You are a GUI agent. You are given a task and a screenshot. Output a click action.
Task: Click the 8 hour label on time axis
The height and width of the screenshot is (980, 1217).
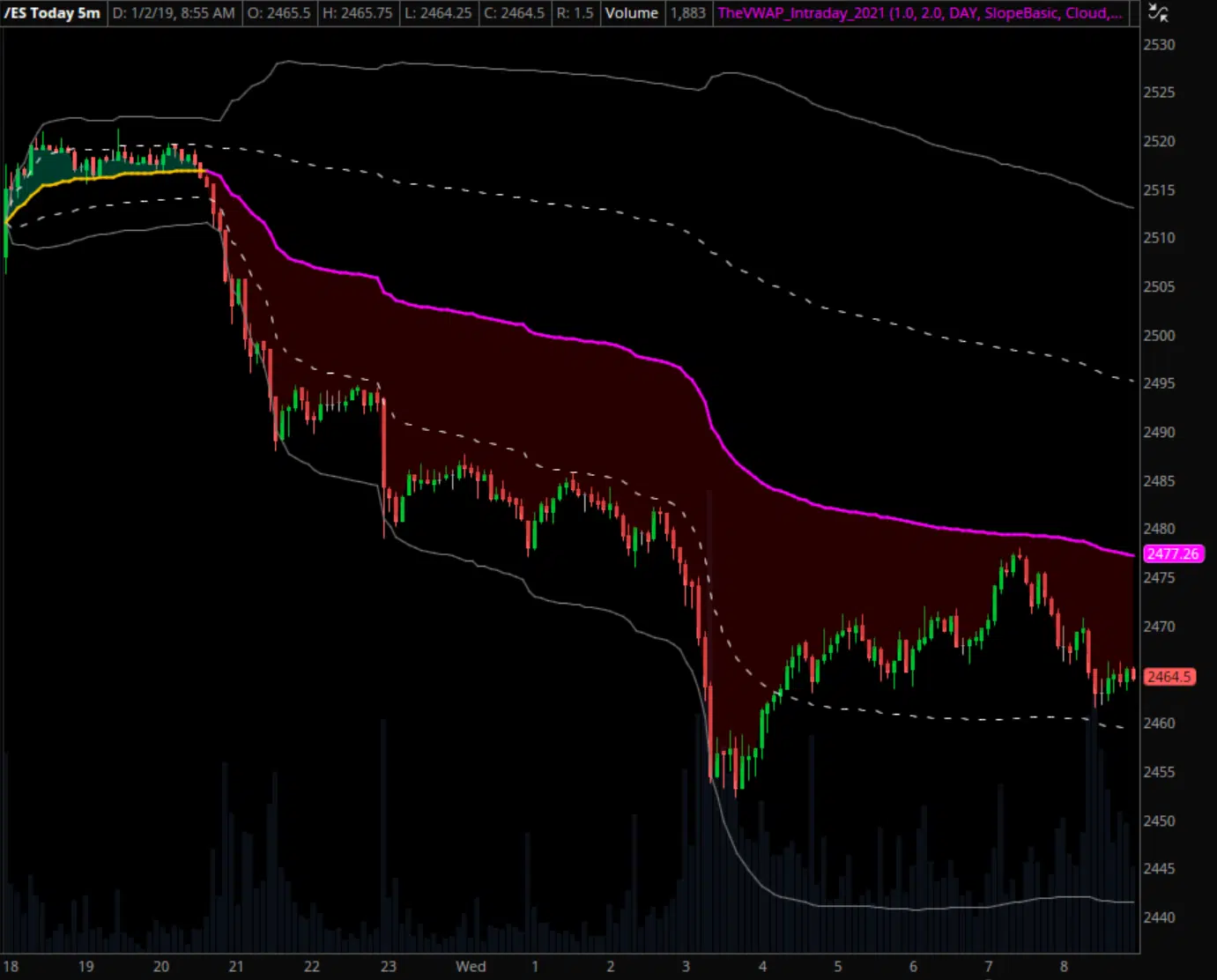[1064, 967]
